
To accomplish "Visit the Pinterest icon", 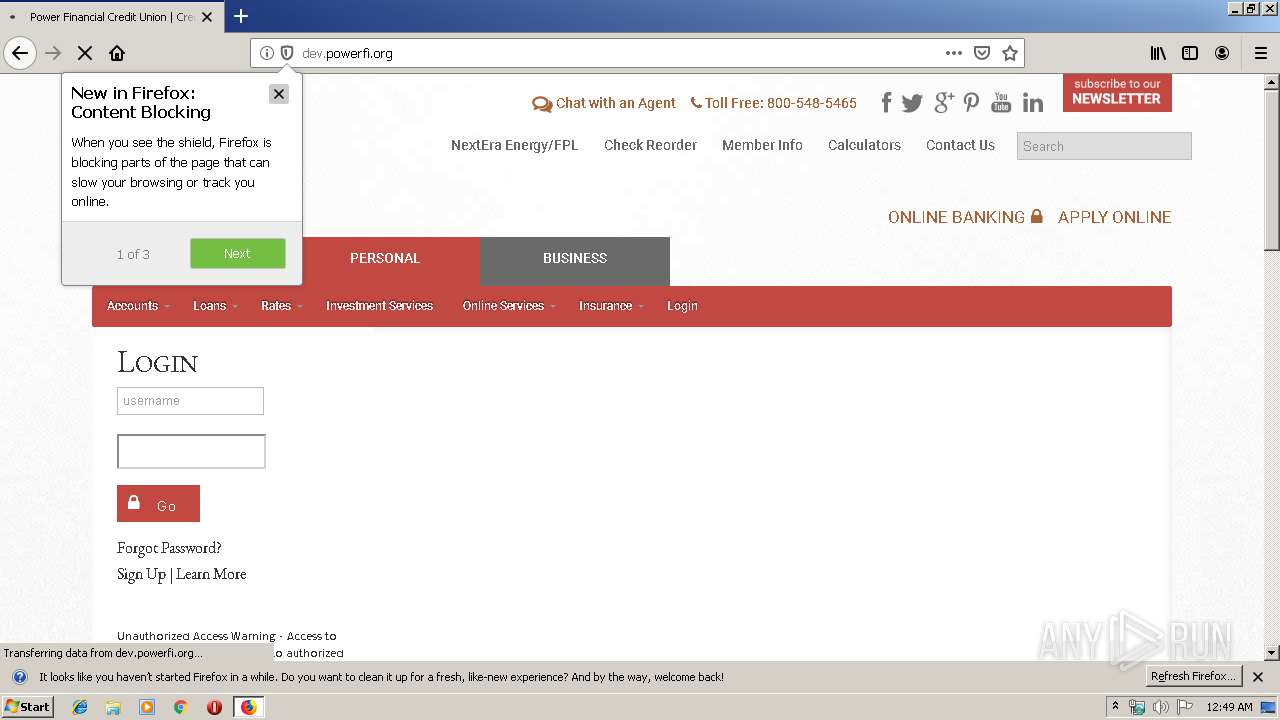I will point(971,102).
